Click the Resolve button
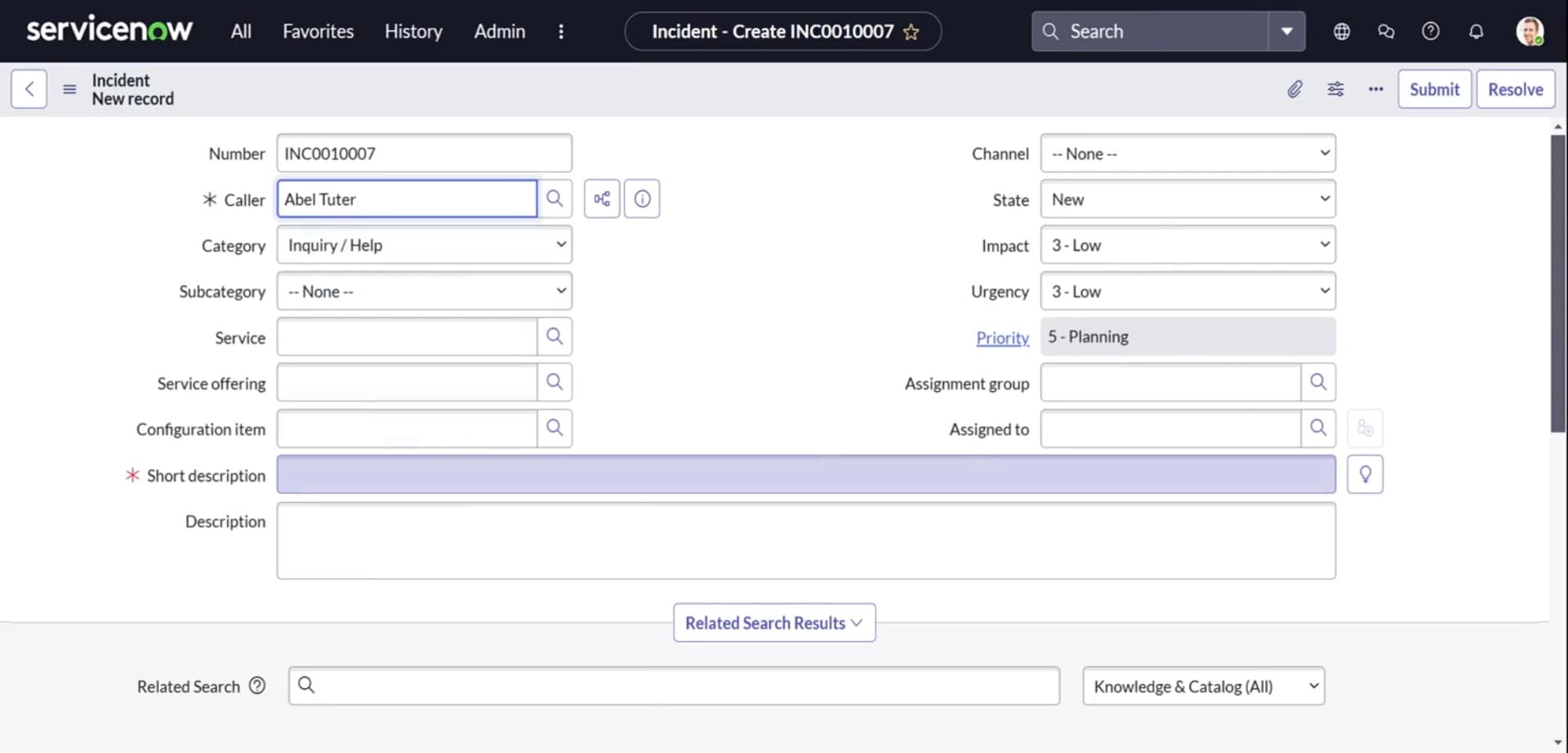This screenshot has height=753, width=1568. (1515, 89)
